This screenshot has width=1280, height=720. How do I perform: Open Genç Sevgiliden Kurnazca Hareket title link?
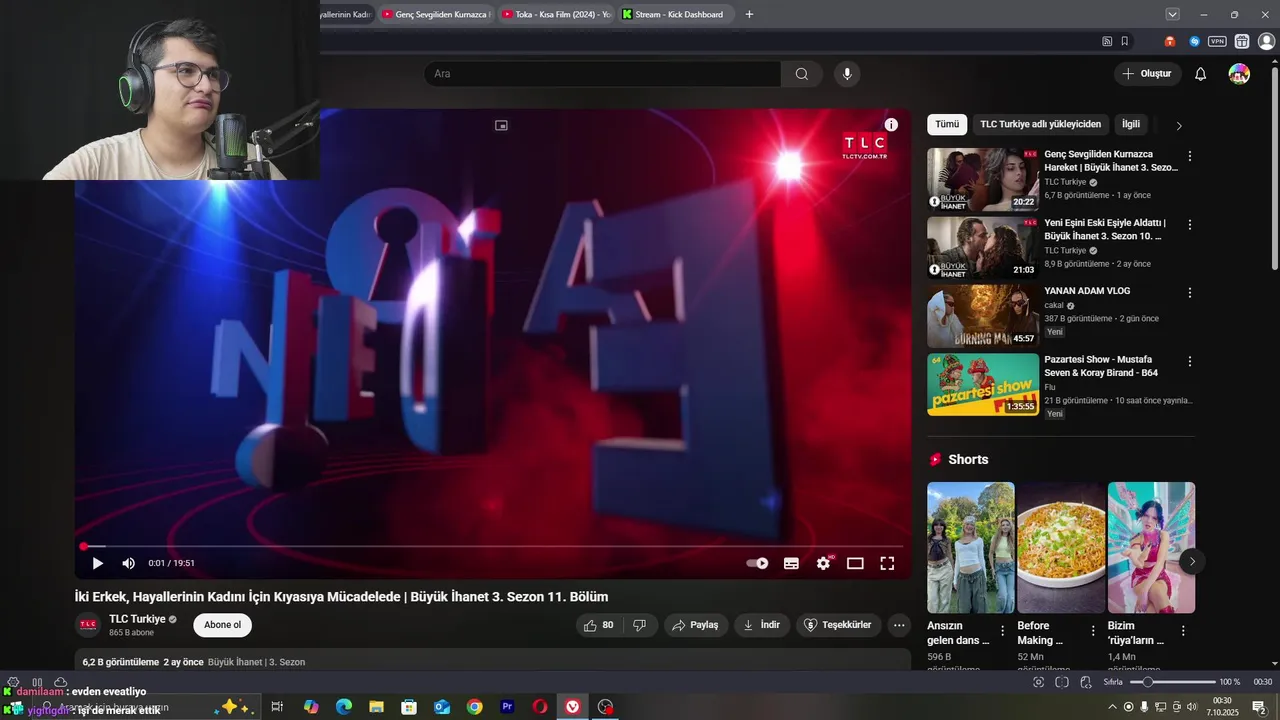coord(1111,161)
